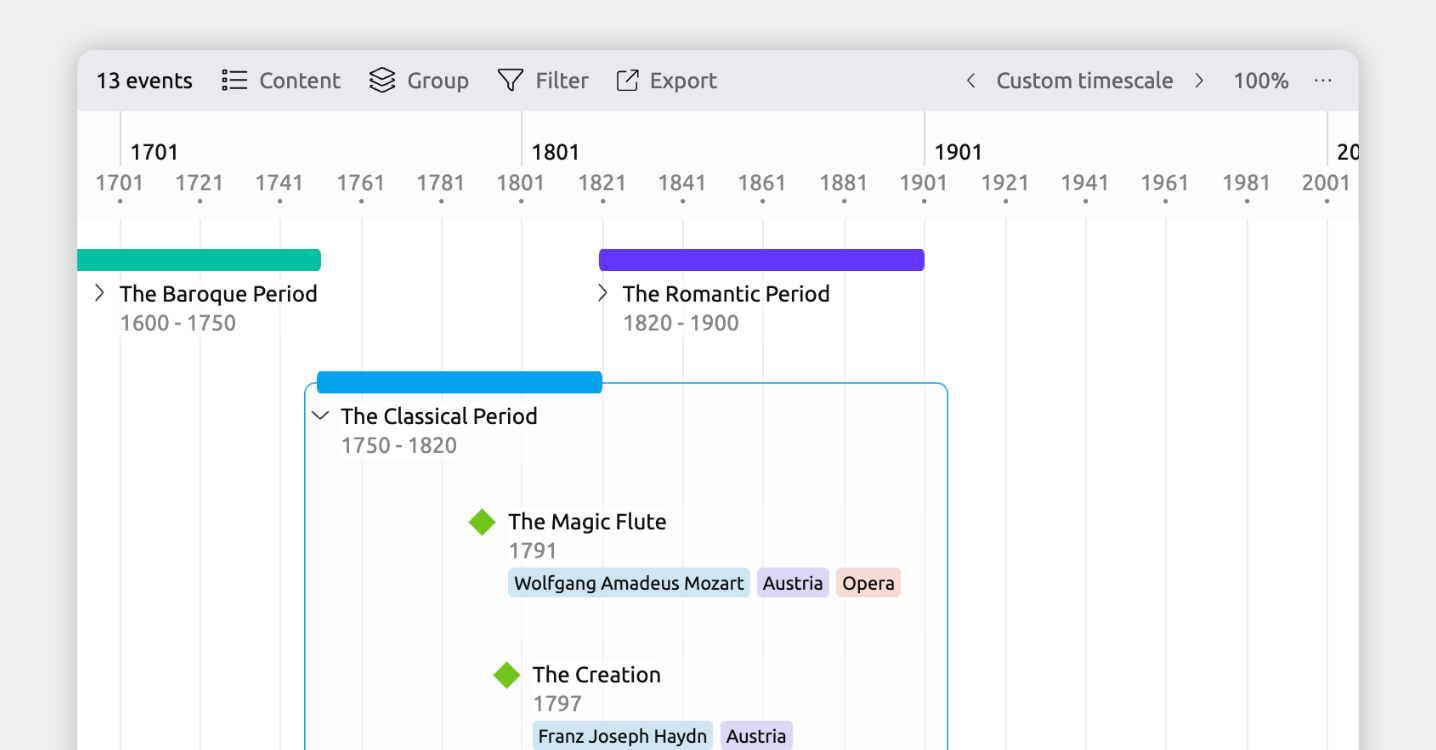The width and height of the screenshot is (1436, 750).
Task: Click the 1981 tick on the time axis
Action: [x=1246, y=183]
